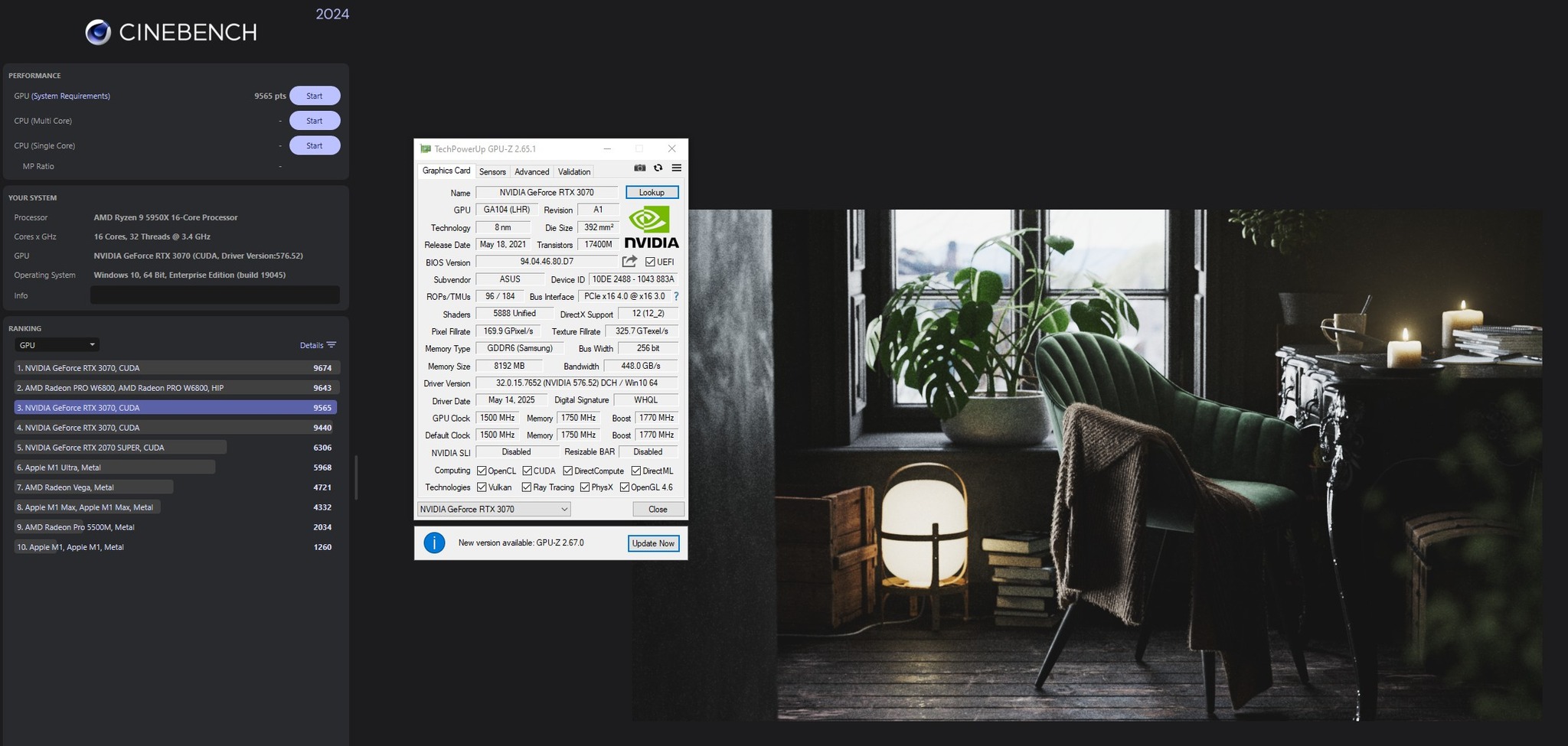Toggle the UEFI checkbox
Image resolution: width=1568 pixels, height=746 pixels.
pos(650,262)
